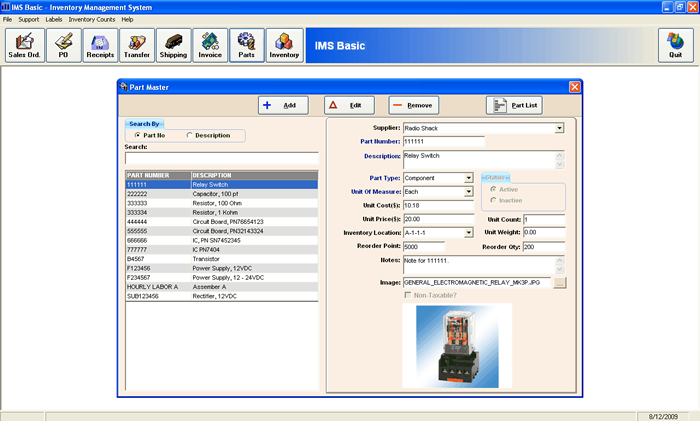Open the Transfer toolbar icon
The width and height of the screenshot is (700, 421).
pyautogui.click(x=136, y=45)
